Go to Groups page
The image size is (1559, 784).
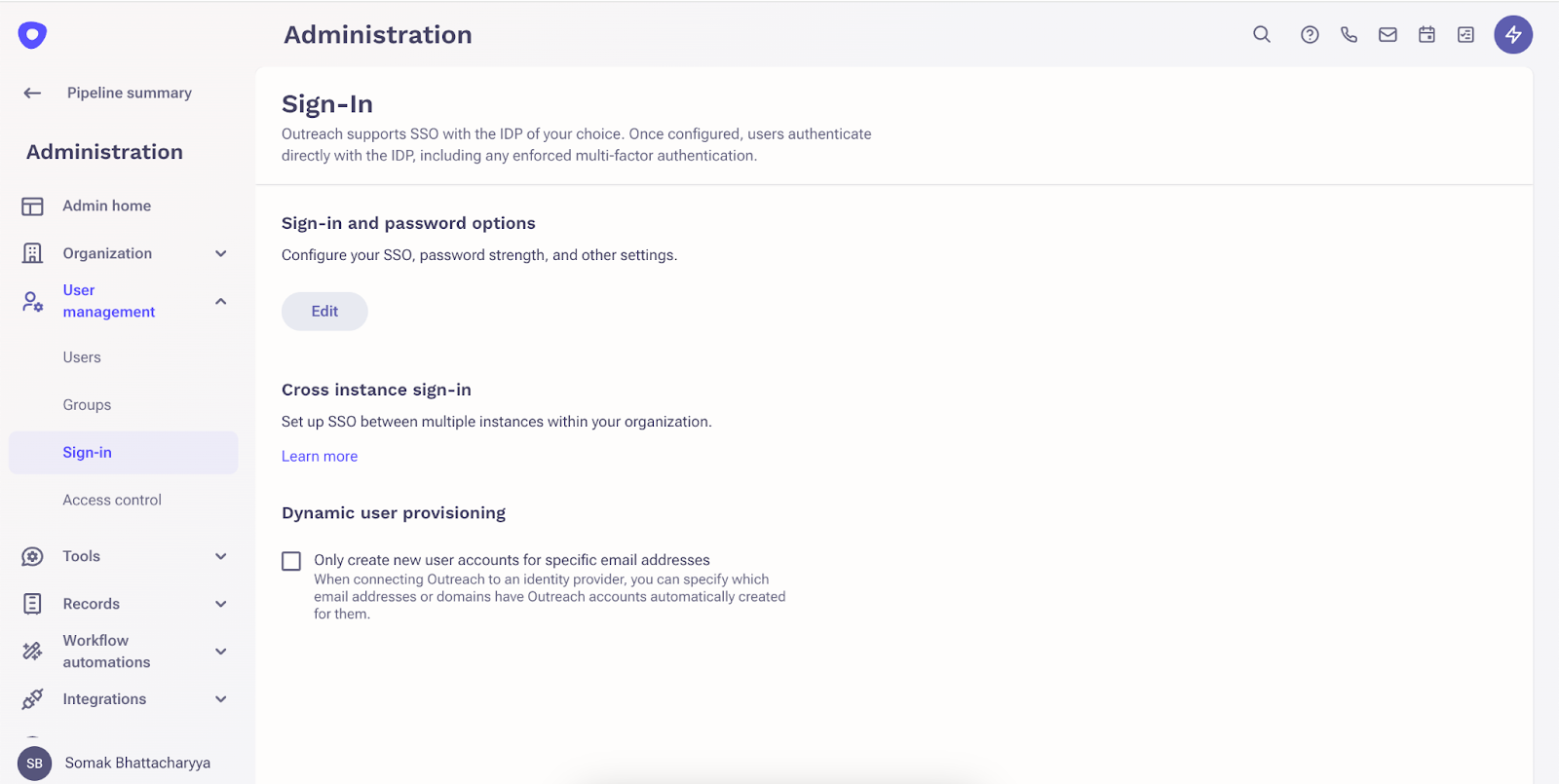pos(87,405)
